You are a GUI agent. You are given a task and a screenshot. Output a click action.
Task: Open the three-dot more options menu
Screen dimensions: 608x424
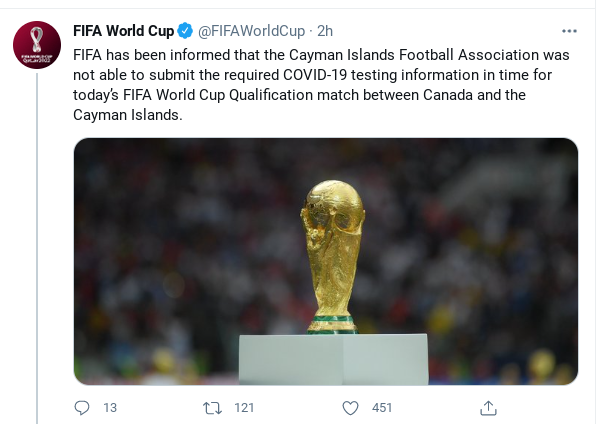(x=569, y=31)
